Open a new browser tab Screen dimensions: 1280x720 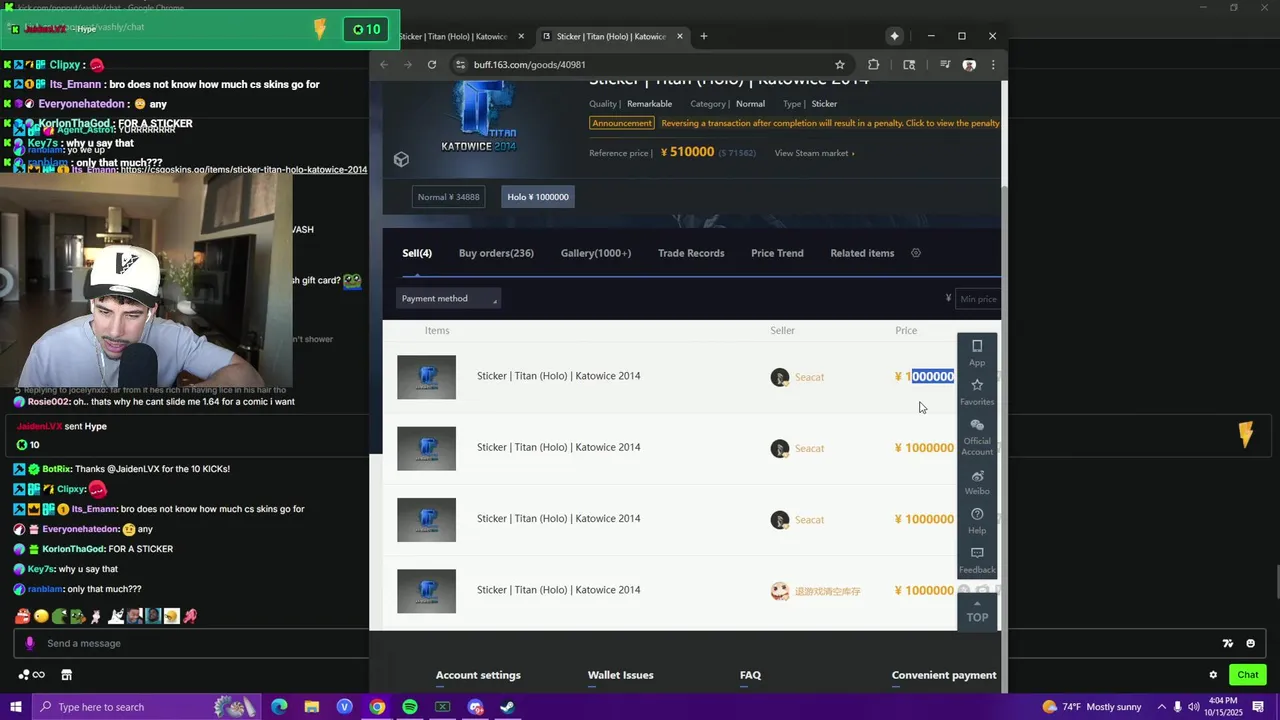pos(704,37)
